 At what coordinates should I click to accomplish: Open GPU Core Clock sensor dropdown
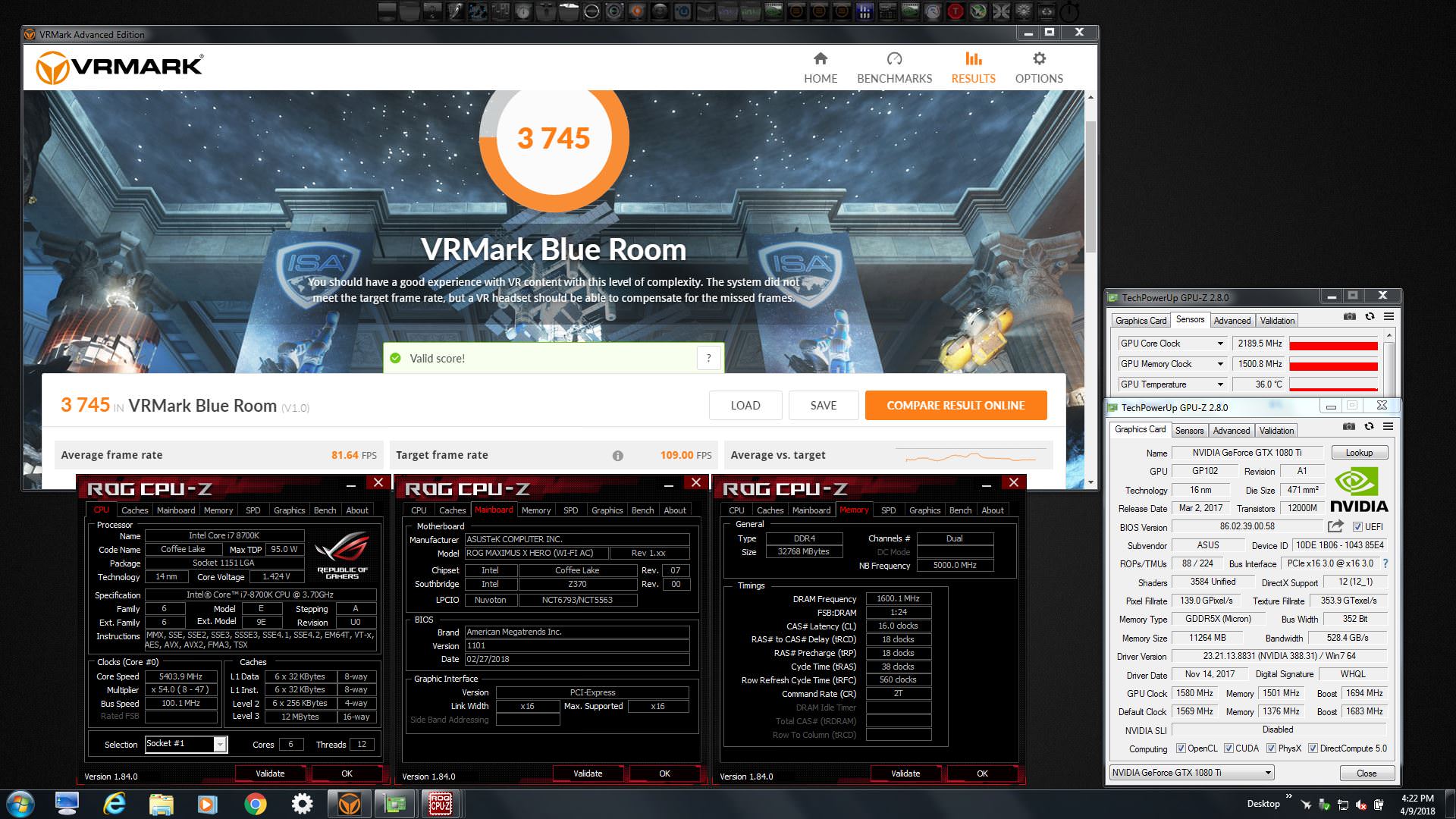1220,344
